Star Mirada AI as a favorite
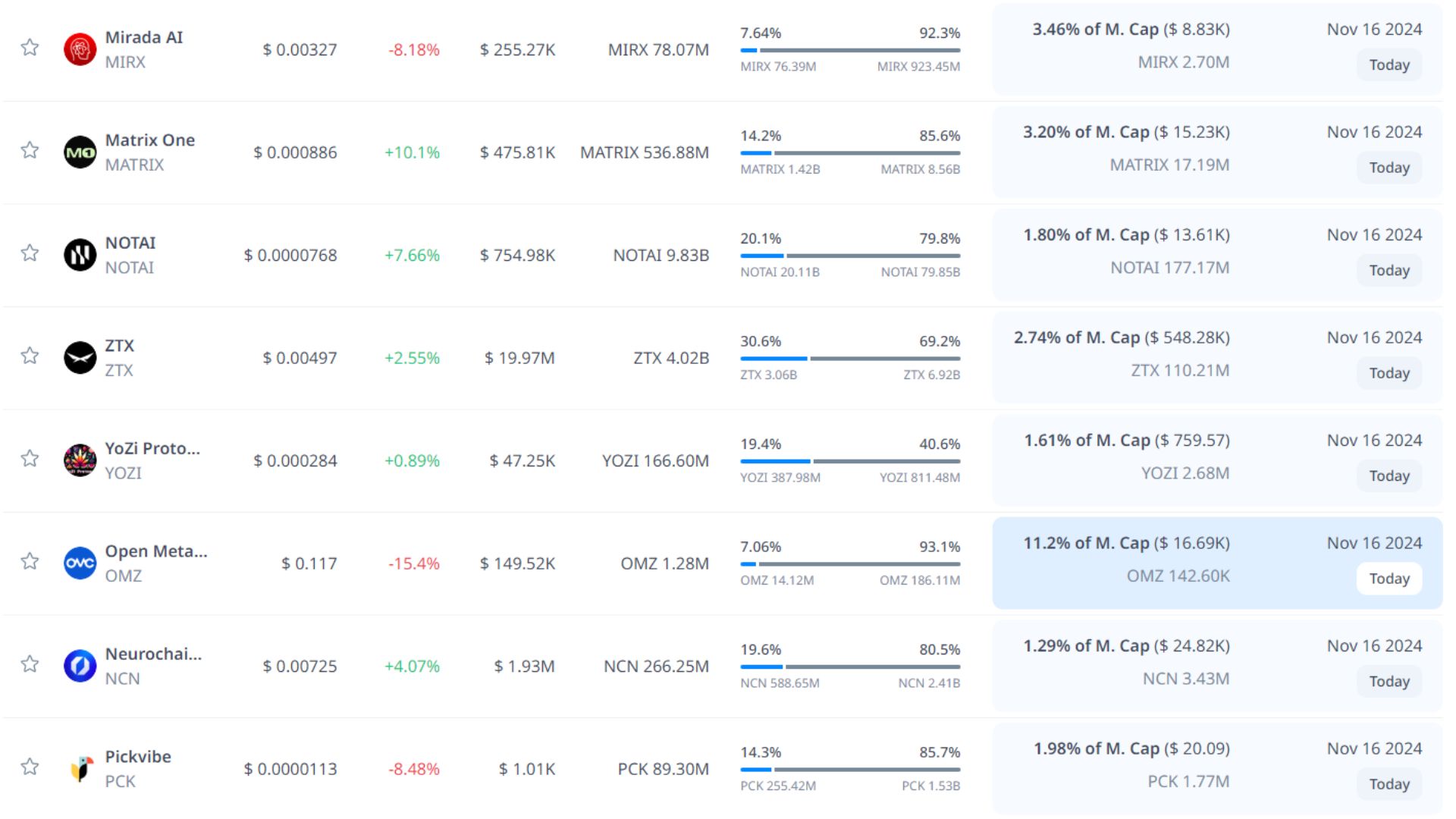The height and width of the screenshot is (819, 1456). [30, 48]
